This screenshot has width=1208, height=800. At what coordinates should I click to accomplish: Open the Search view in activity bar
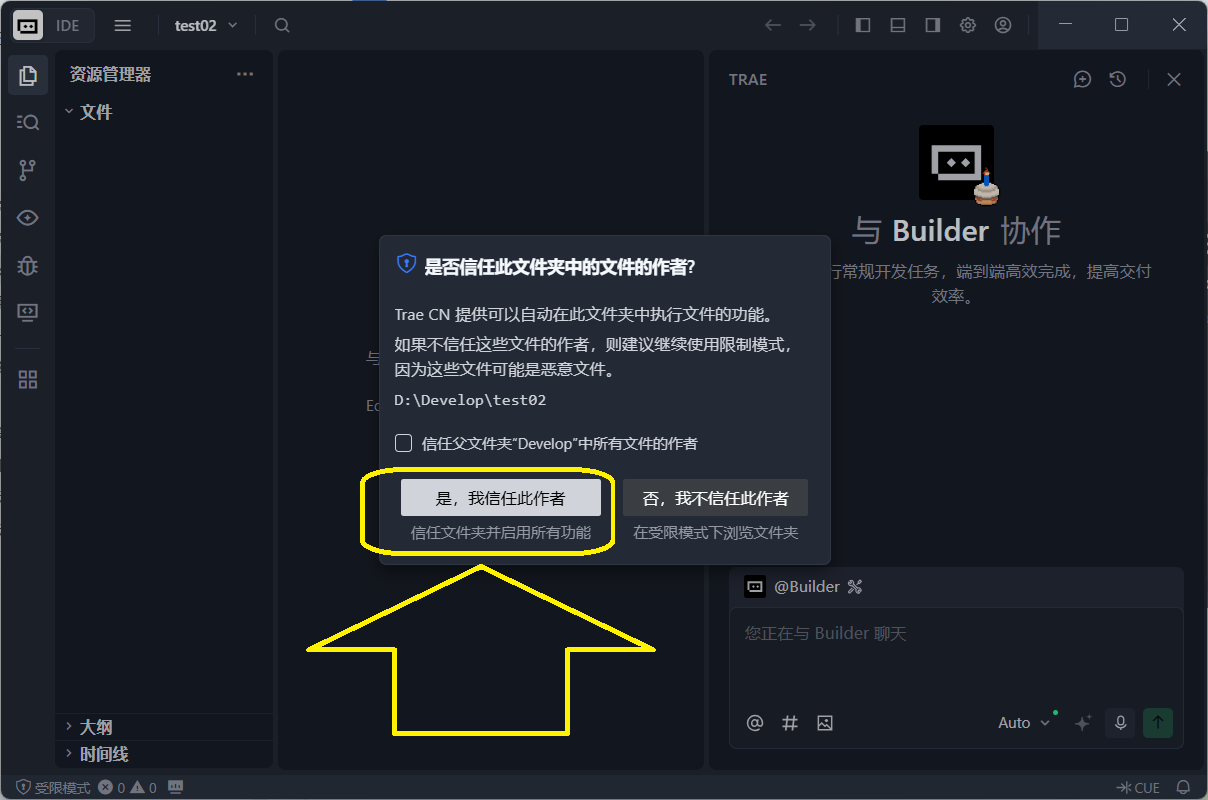(28, 122)
